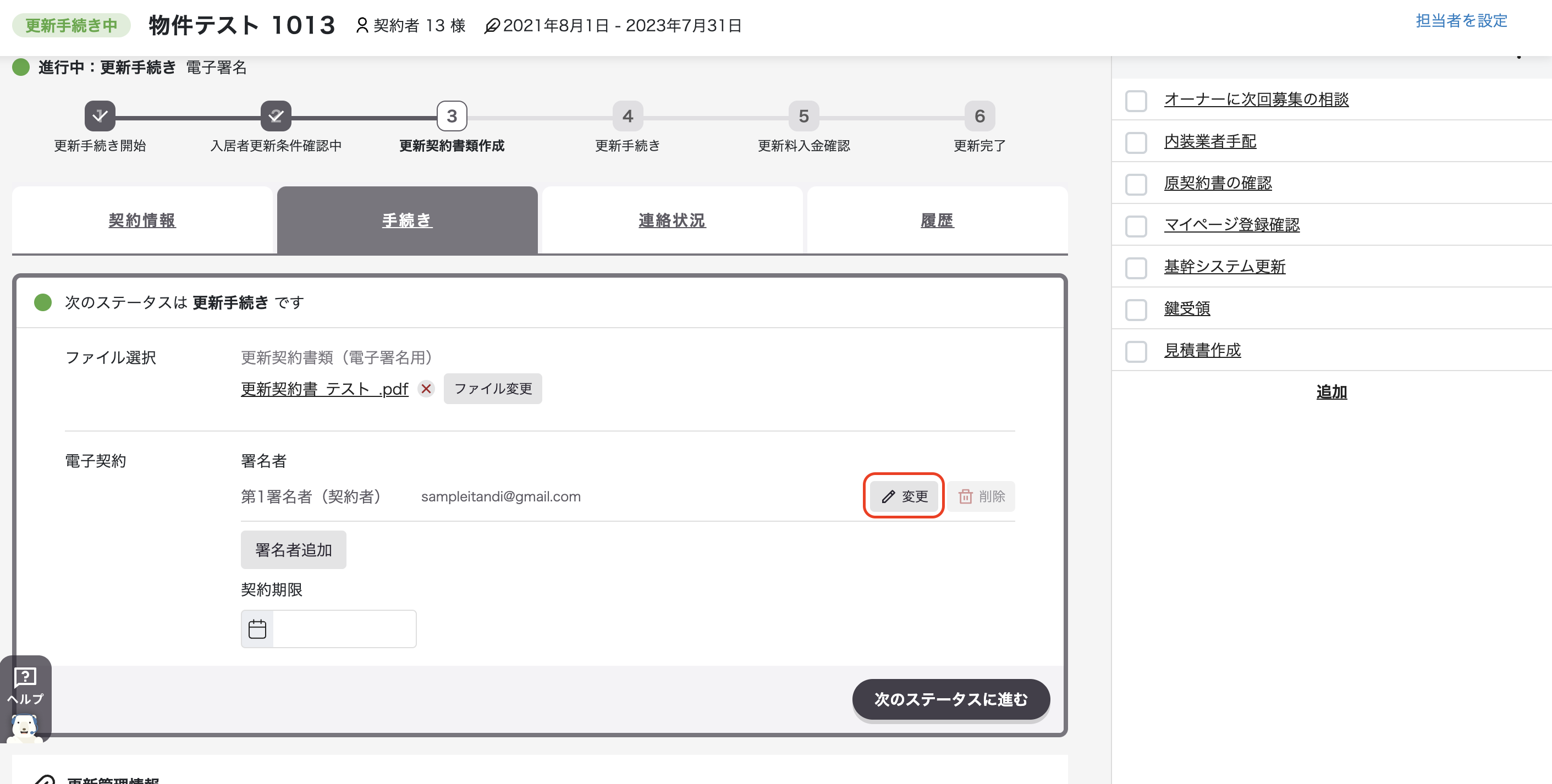Select step 6 更新完了 marker
The width and height of the screenshot is (1552, 784).
pos(979,115)
